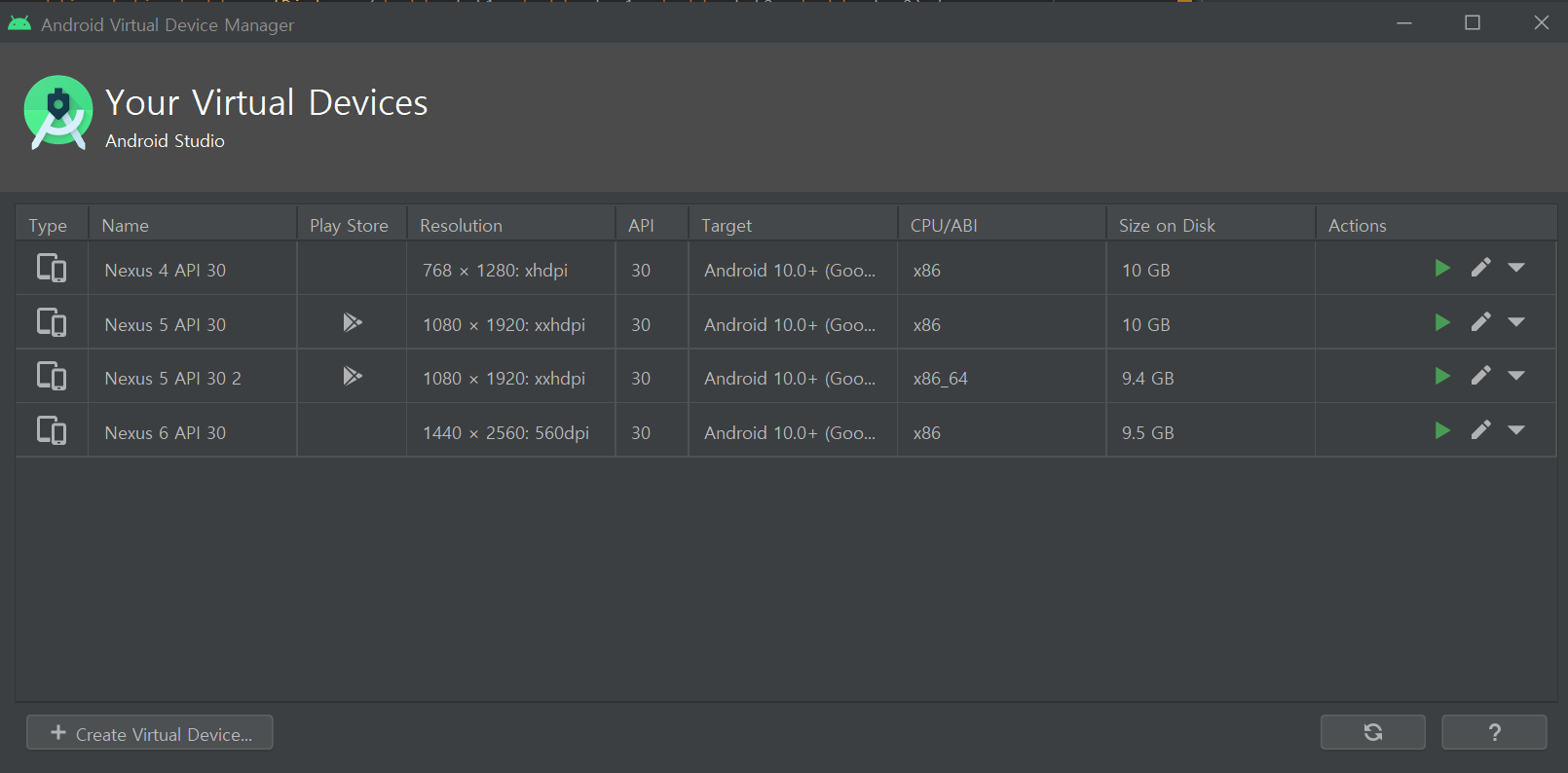Screen dimensions: 1568x773
Task: Click the device type icon for Nexus 4
Action: tap(52, 268)
